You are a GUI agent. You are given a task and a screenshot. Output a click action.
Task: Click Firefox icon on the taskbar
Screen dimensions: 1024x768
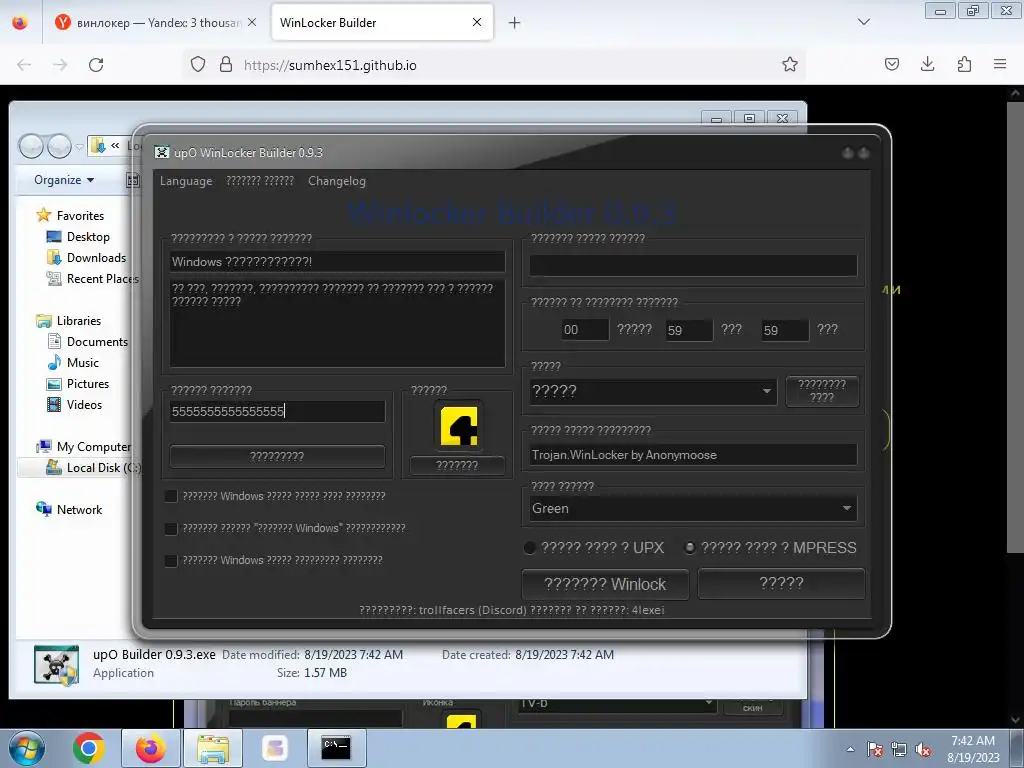(x=151, y=748)
